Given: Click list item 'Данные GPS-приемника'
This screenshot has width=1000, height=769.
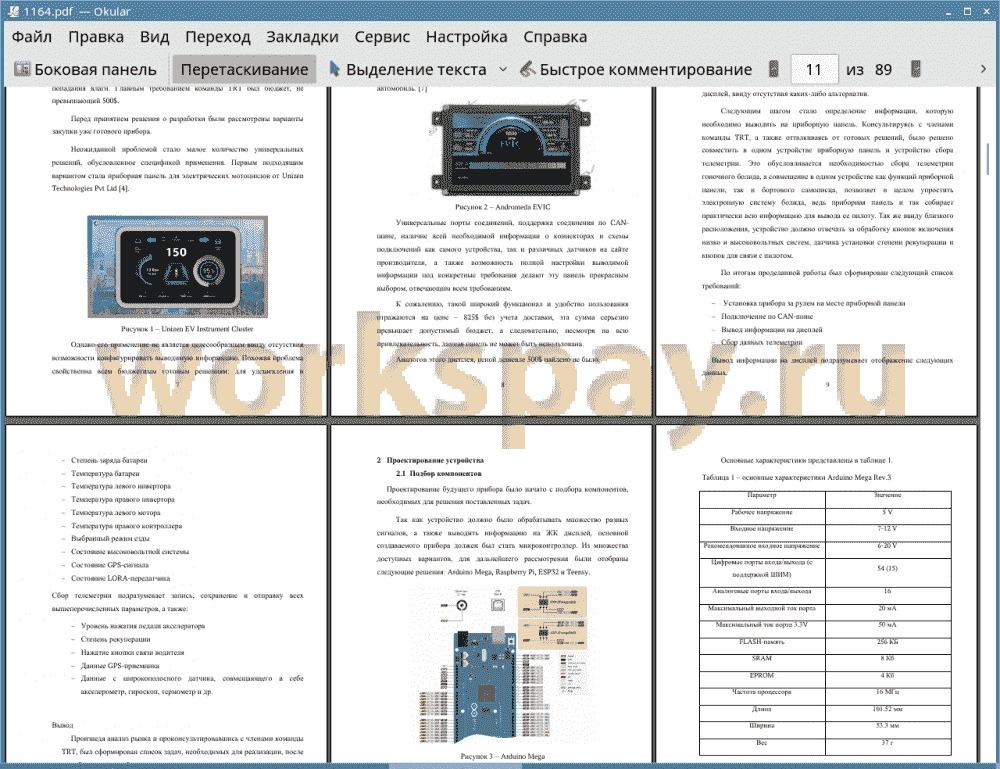Looking at the screenshot, I should [x=120, y=666].
